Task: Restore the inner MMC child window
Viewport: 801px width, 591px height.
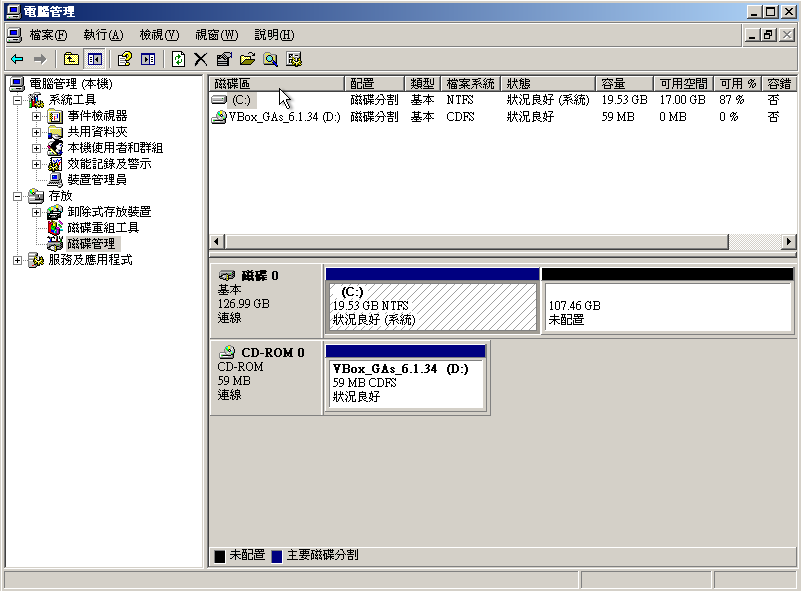Action: pyautogui.click(x=768, y=35)
